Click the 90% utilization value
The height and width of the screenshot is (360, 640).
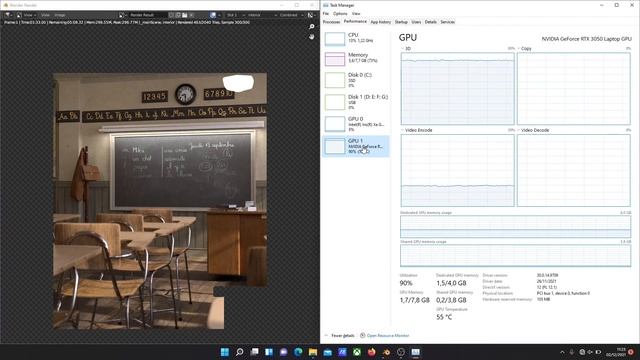(406, 283)
